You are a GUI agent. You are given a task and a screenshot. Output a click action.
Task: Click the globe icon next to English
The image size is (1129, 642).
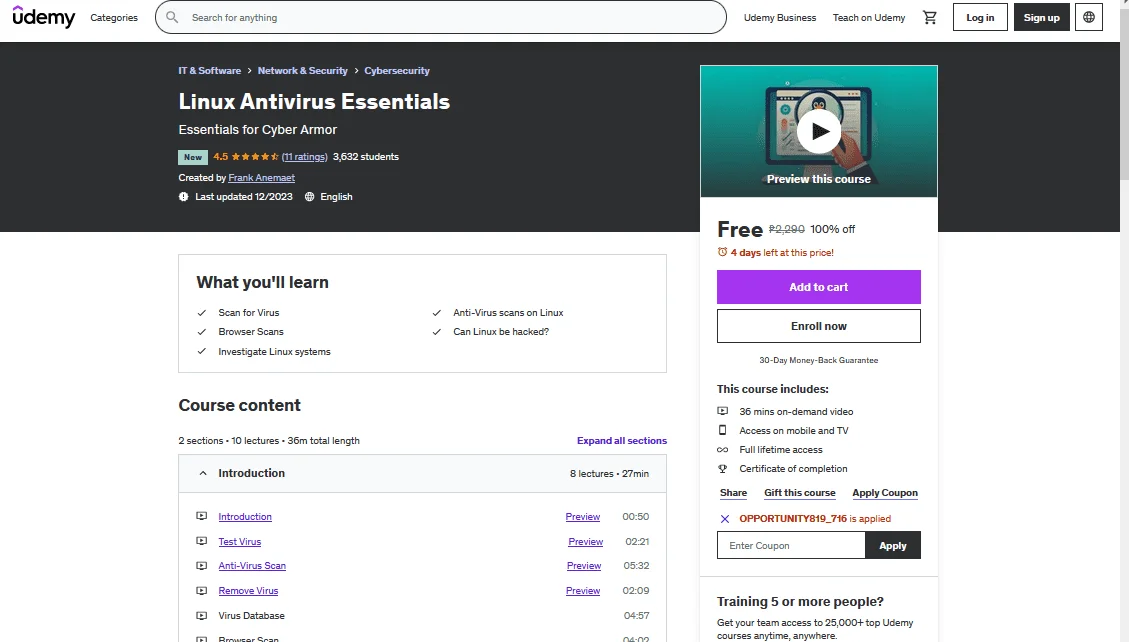(x=310, y=196)
